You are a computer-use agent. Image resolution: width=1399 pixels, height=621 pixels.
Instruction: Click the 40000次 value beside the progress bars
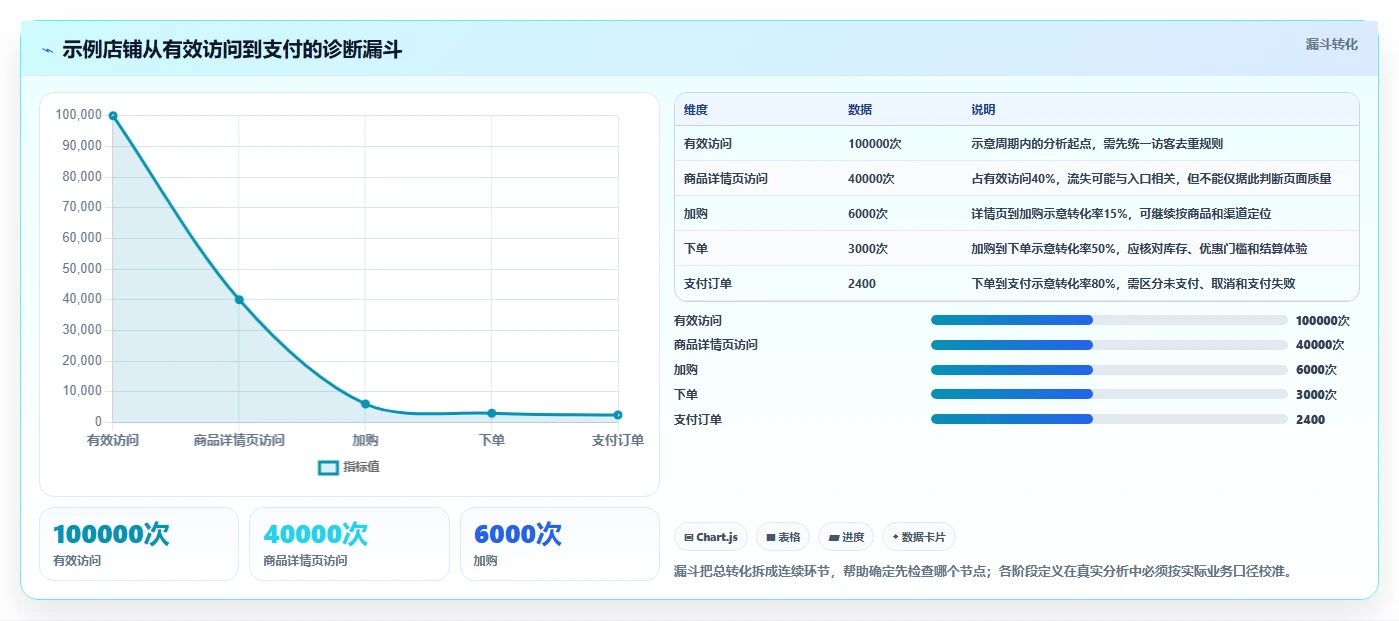pos(1320,345)
